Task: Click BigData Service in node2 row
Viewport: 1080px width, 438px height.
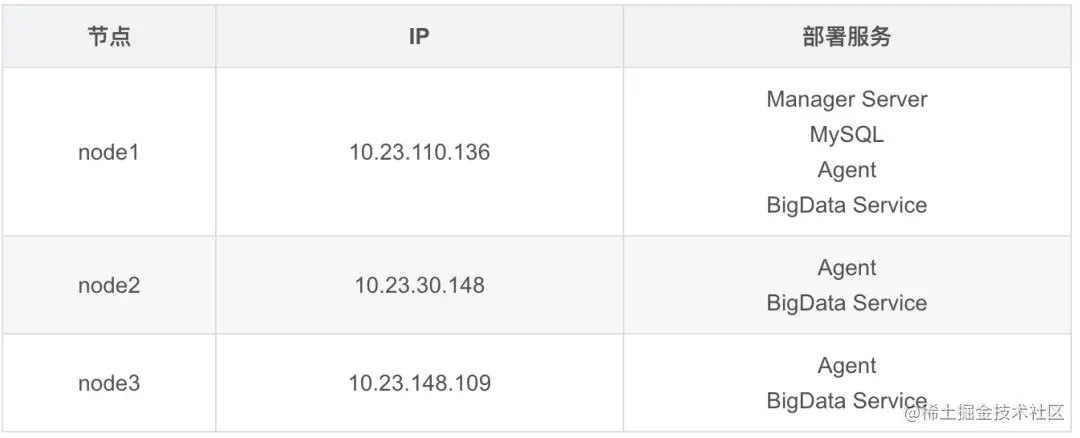Action: coord(846,303)
